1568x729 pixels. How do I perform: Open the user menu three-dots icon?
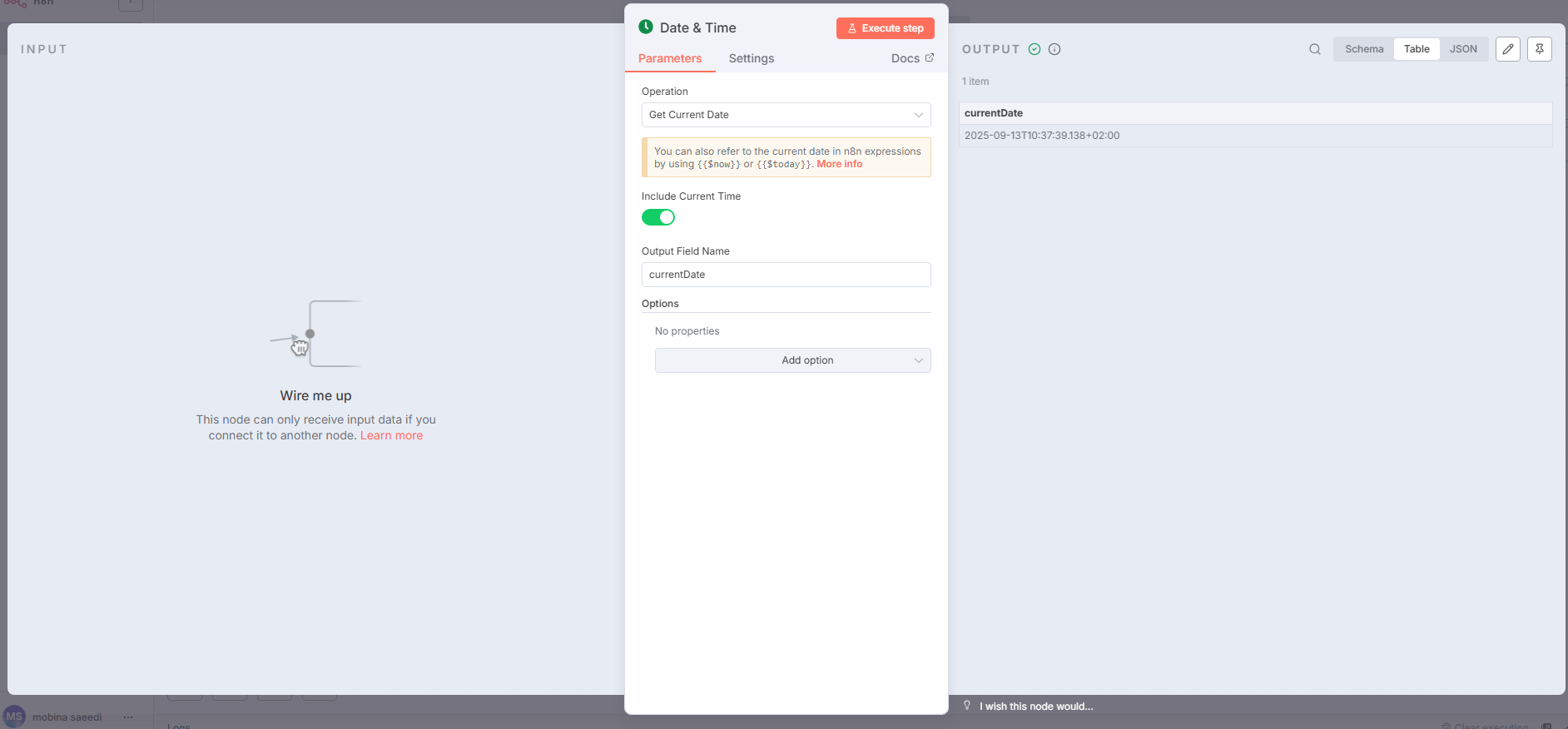(x=128, y=717)
